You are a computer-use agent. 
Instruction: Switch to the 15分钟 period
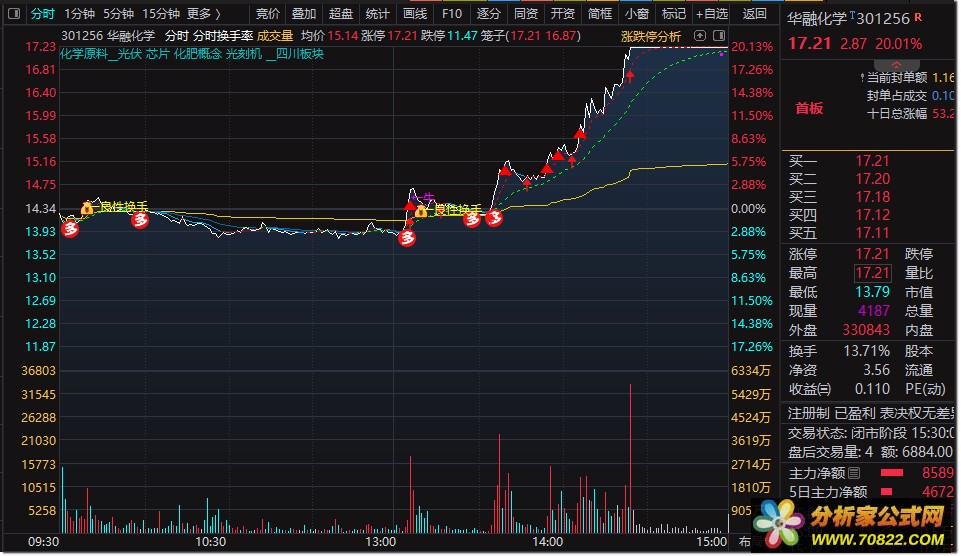coord(161,13)
